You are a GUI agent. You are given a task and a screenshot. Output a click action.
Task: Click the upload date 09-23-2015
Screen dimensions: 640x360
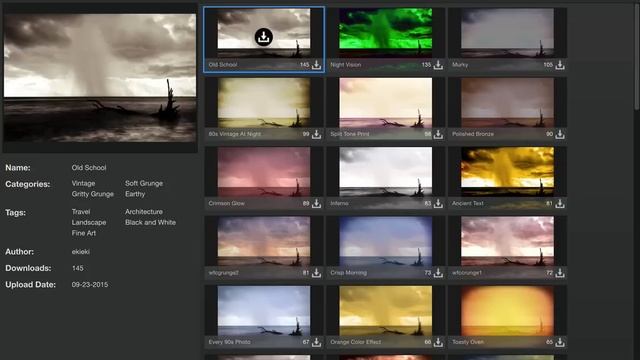coord(90,284)
